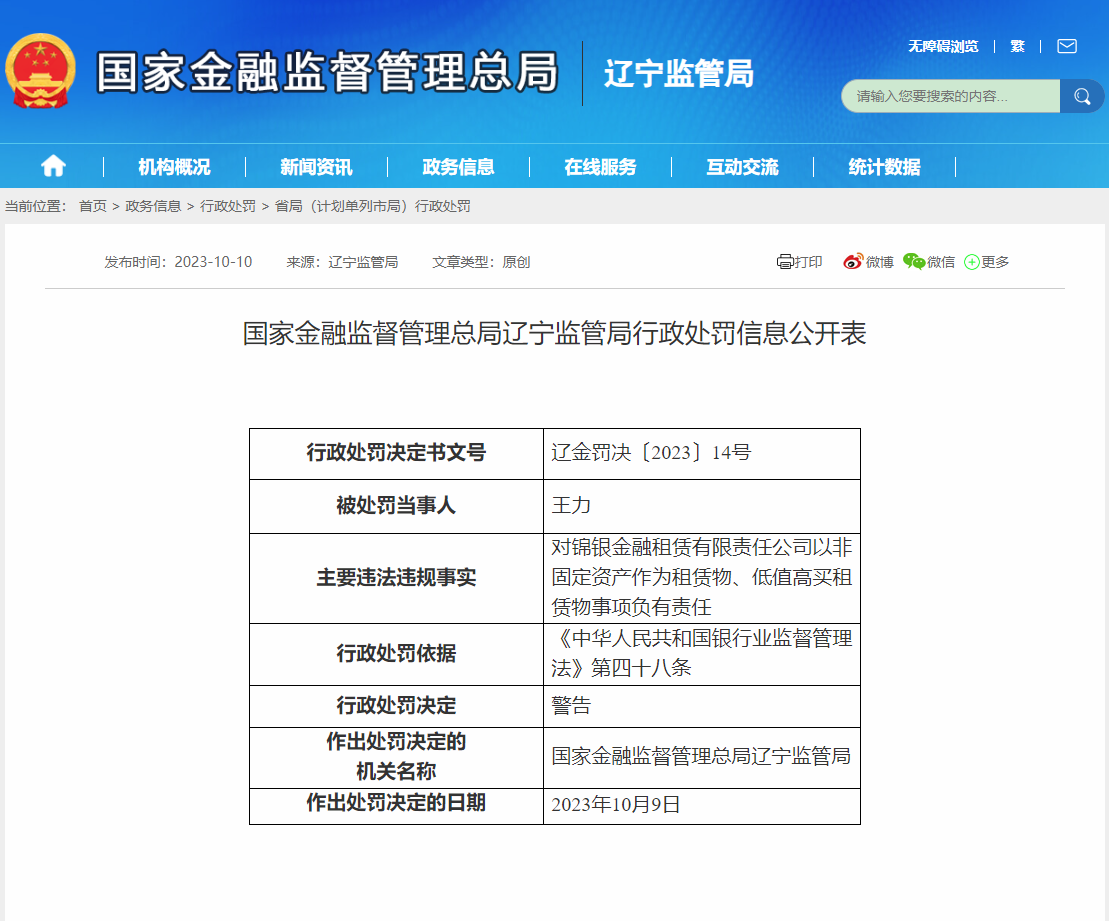Enable 无障碍浏览 accessibility mode
This screenshot has height=921, width=1109.
tap(942, 46)
